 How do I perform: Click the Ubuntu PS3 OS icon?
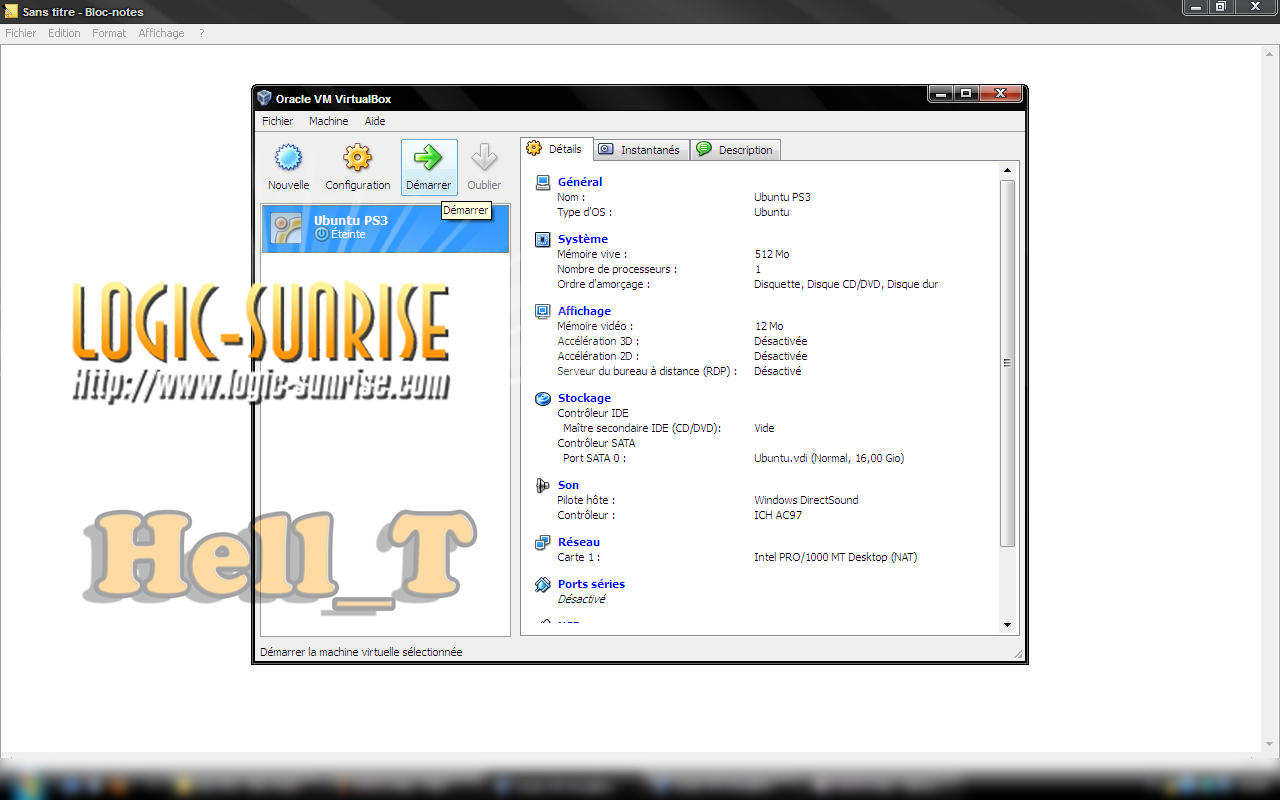point(287,228)
